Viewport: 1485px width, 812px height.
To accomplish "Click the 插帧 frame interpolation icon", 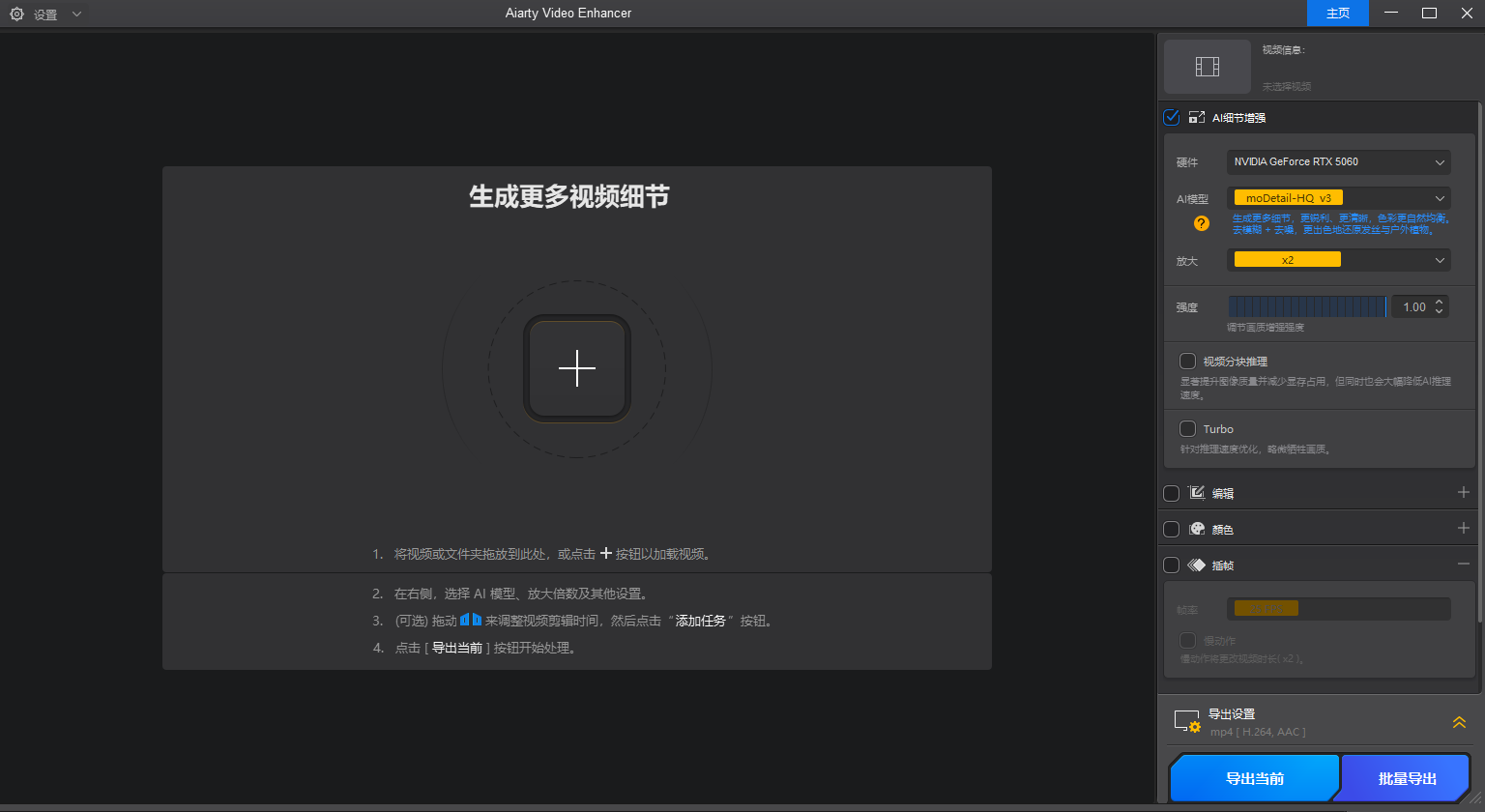I will 1196,565.
